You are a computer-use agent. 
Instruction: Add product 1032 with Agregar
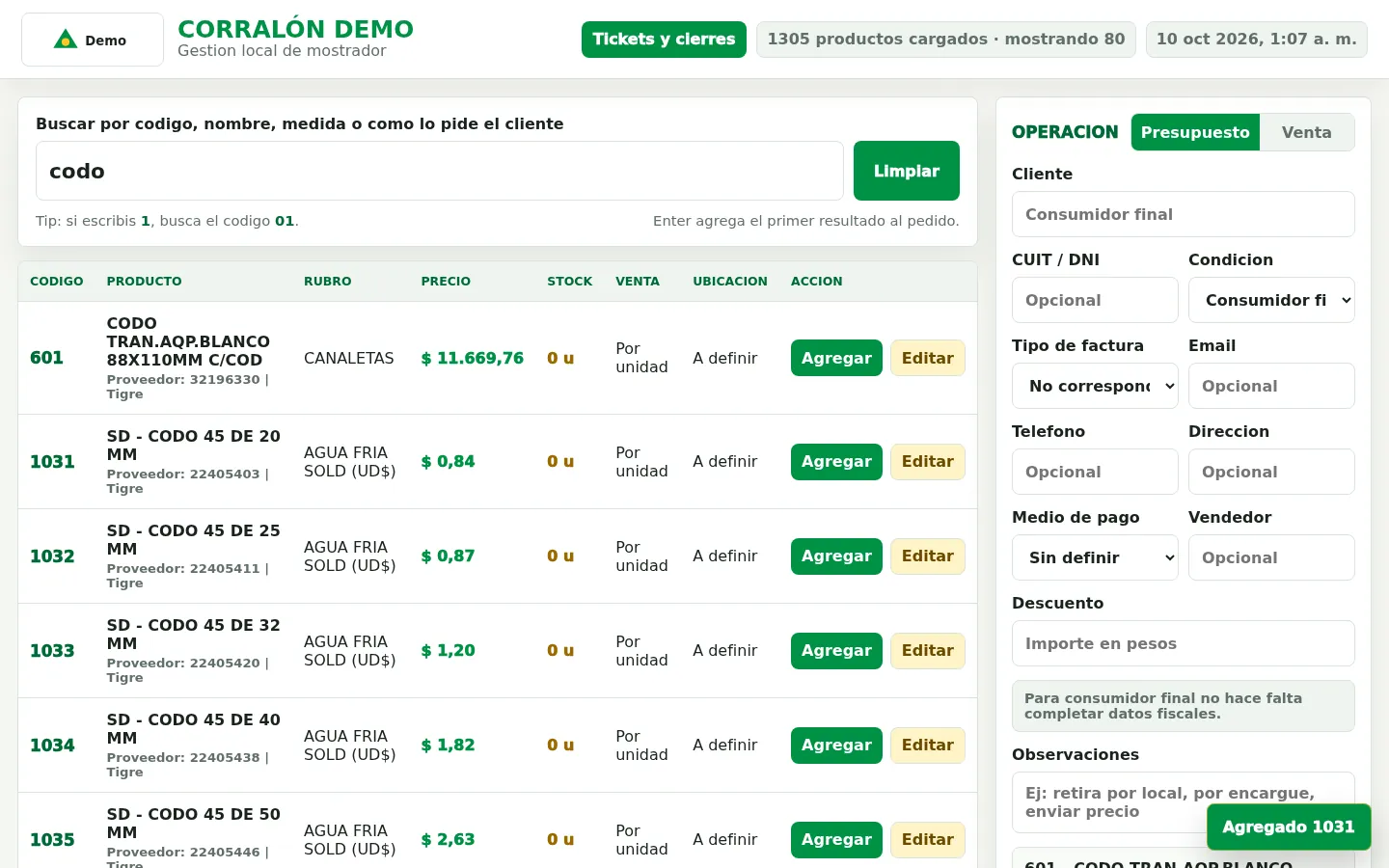tap(836, 556)
